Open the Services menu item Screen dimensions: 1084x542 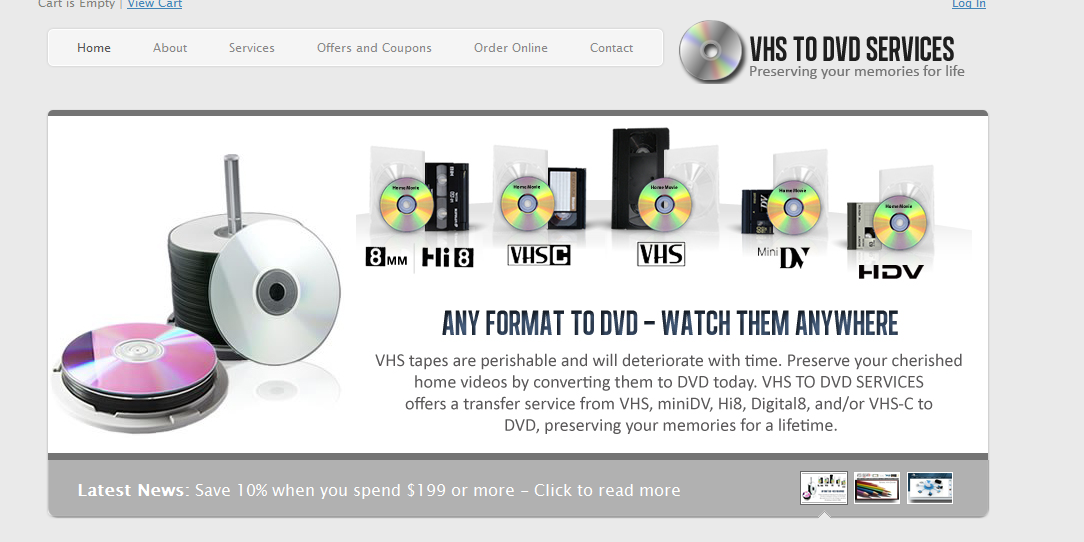(x=252, y=48)
